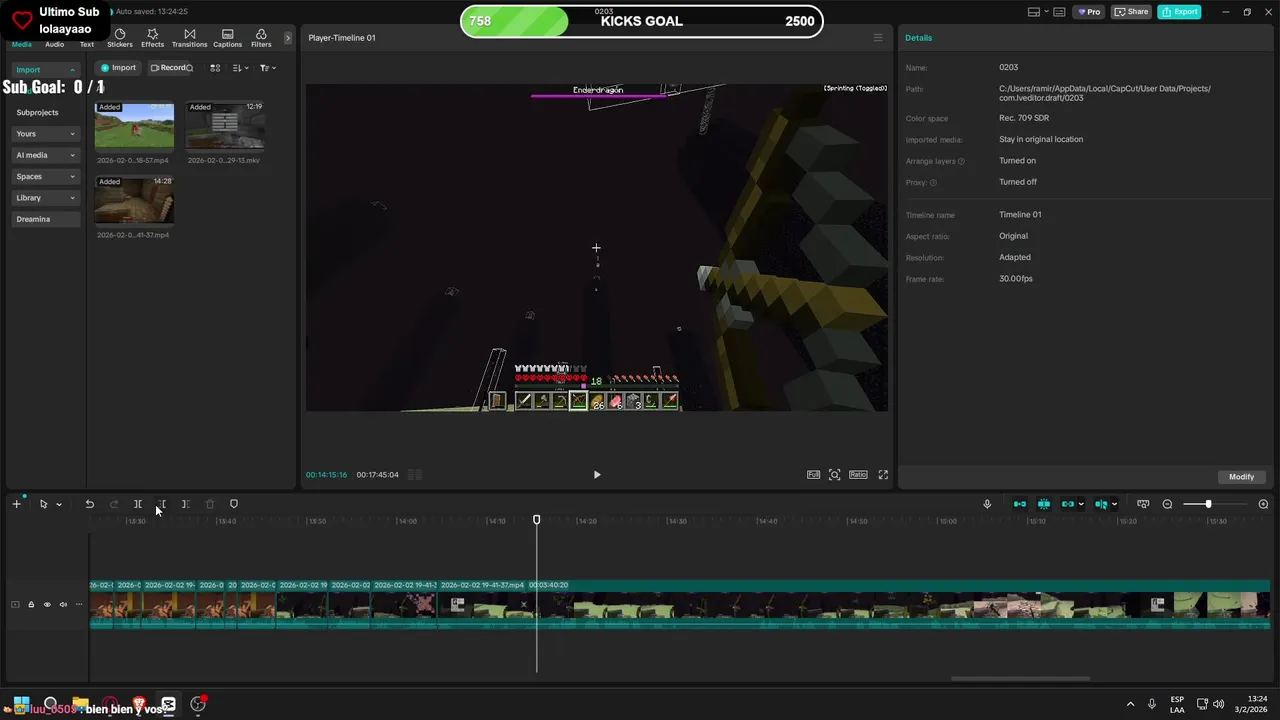1280x720 pixels.
Task: Open the workspace layout dropdown
Action: coord(1039,12)
